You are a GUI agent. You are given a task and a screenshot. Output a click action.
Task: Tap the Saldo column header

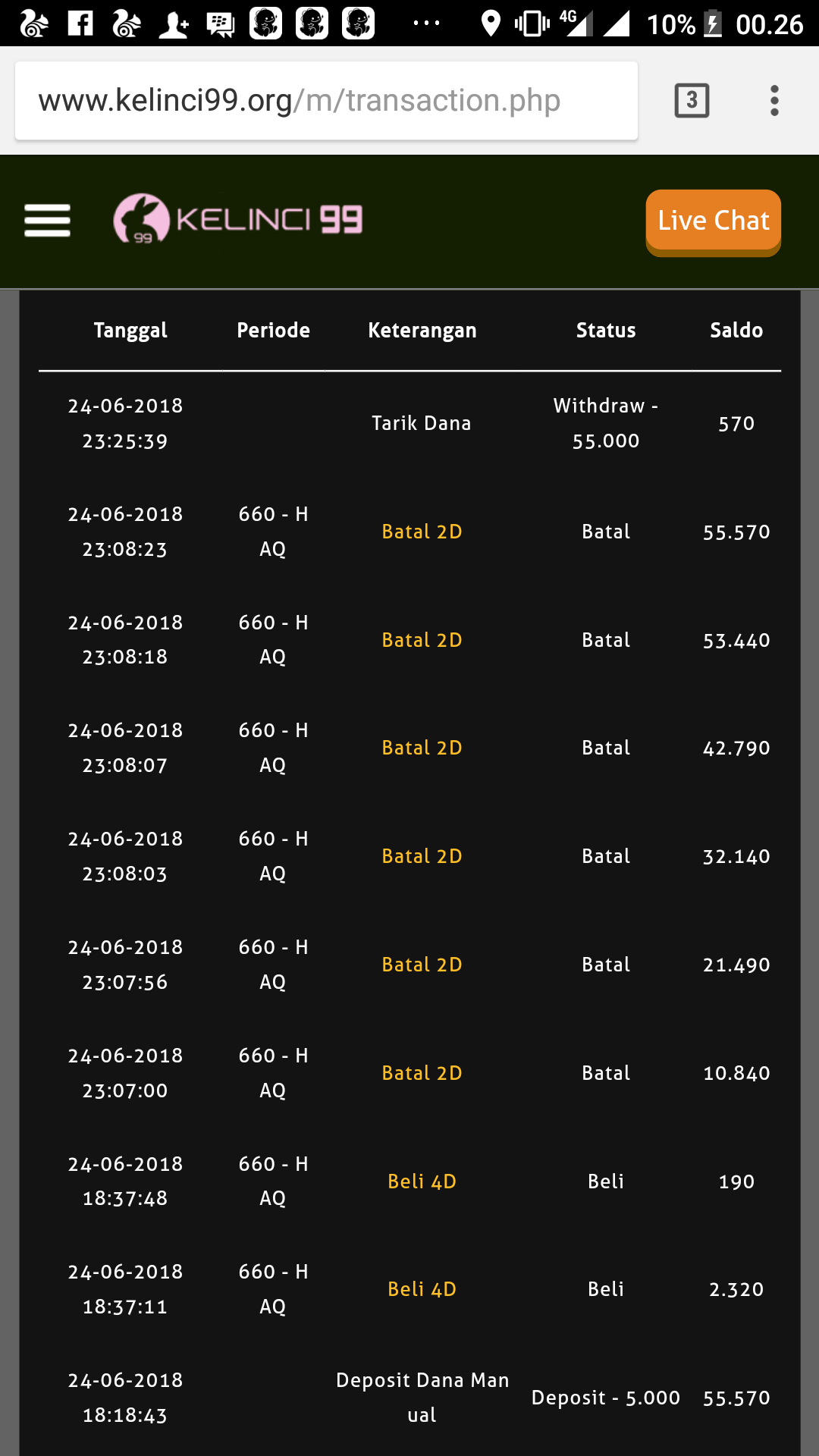(736, 331)
